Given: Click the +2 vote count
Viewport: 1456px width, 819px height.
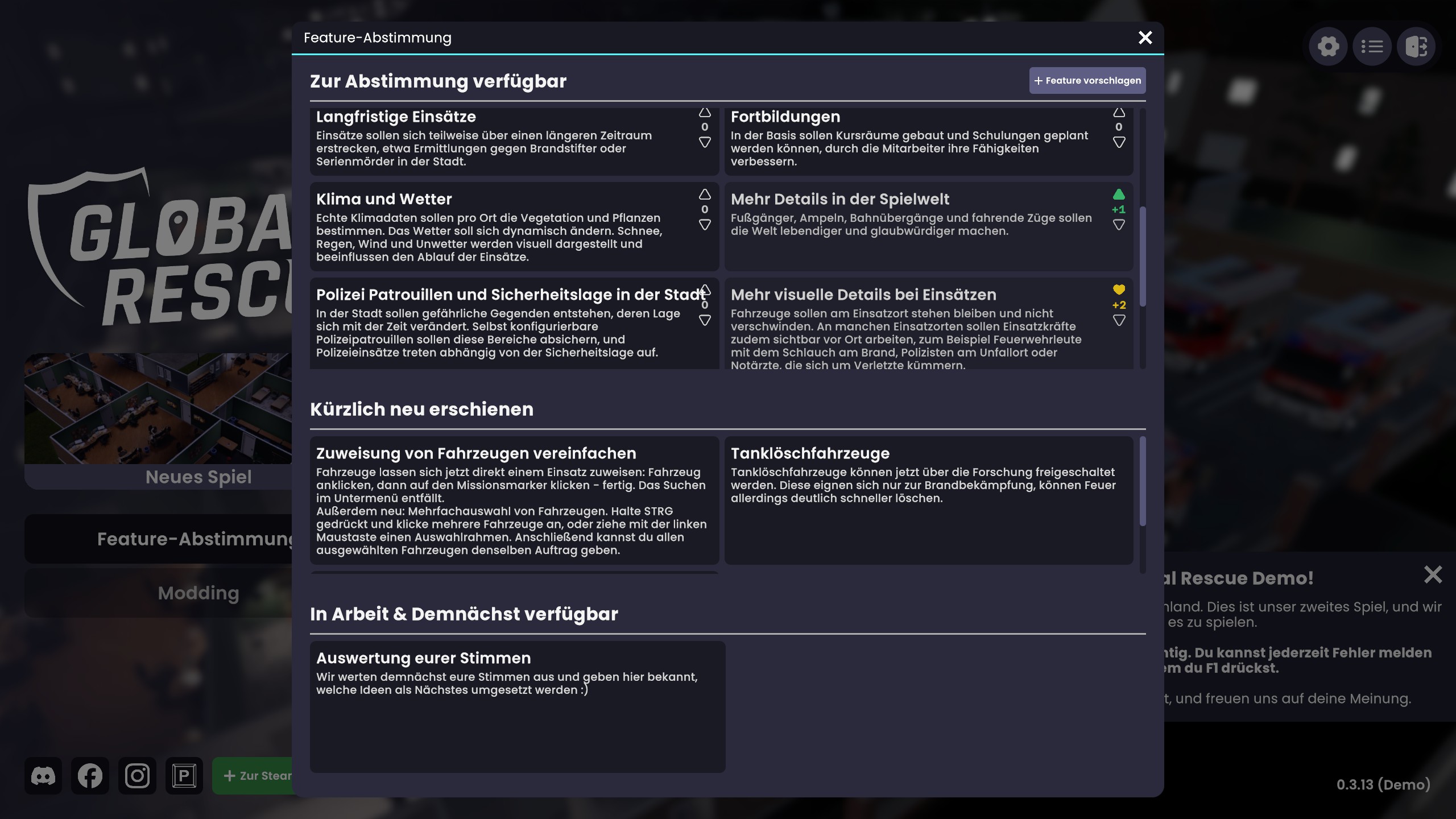Looking at the screenshot, I should (1119, 305).
